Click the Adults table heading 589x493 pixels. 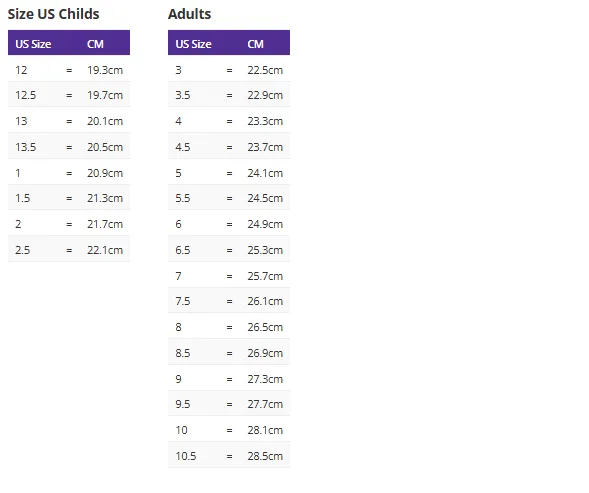click(x=189, y=14)
